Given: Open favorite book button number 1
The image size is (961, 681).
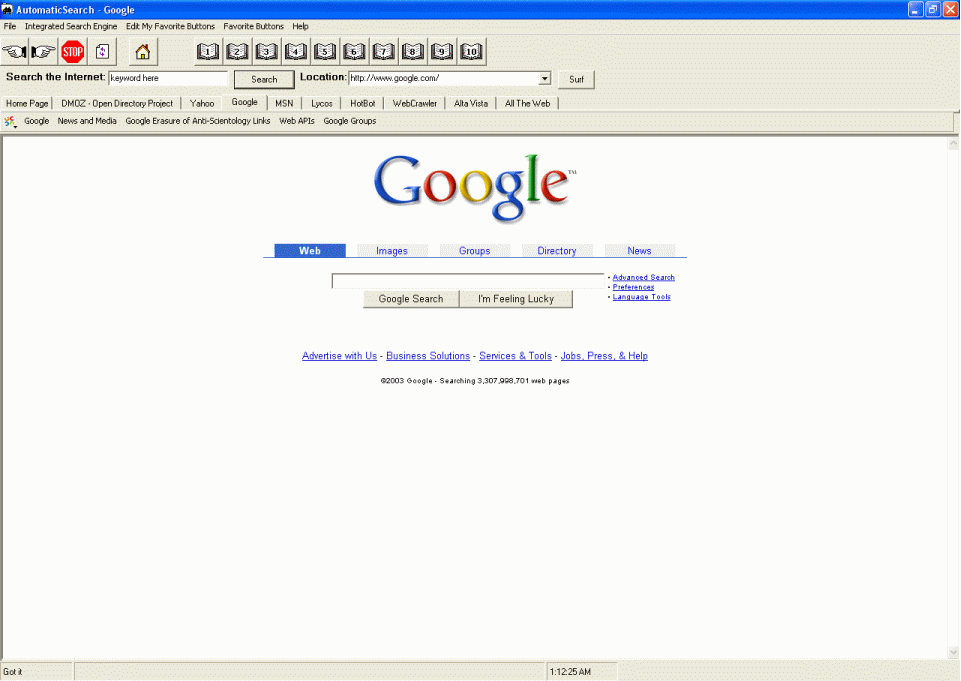Looking at the screenshot, I should [x=208, y=51].
